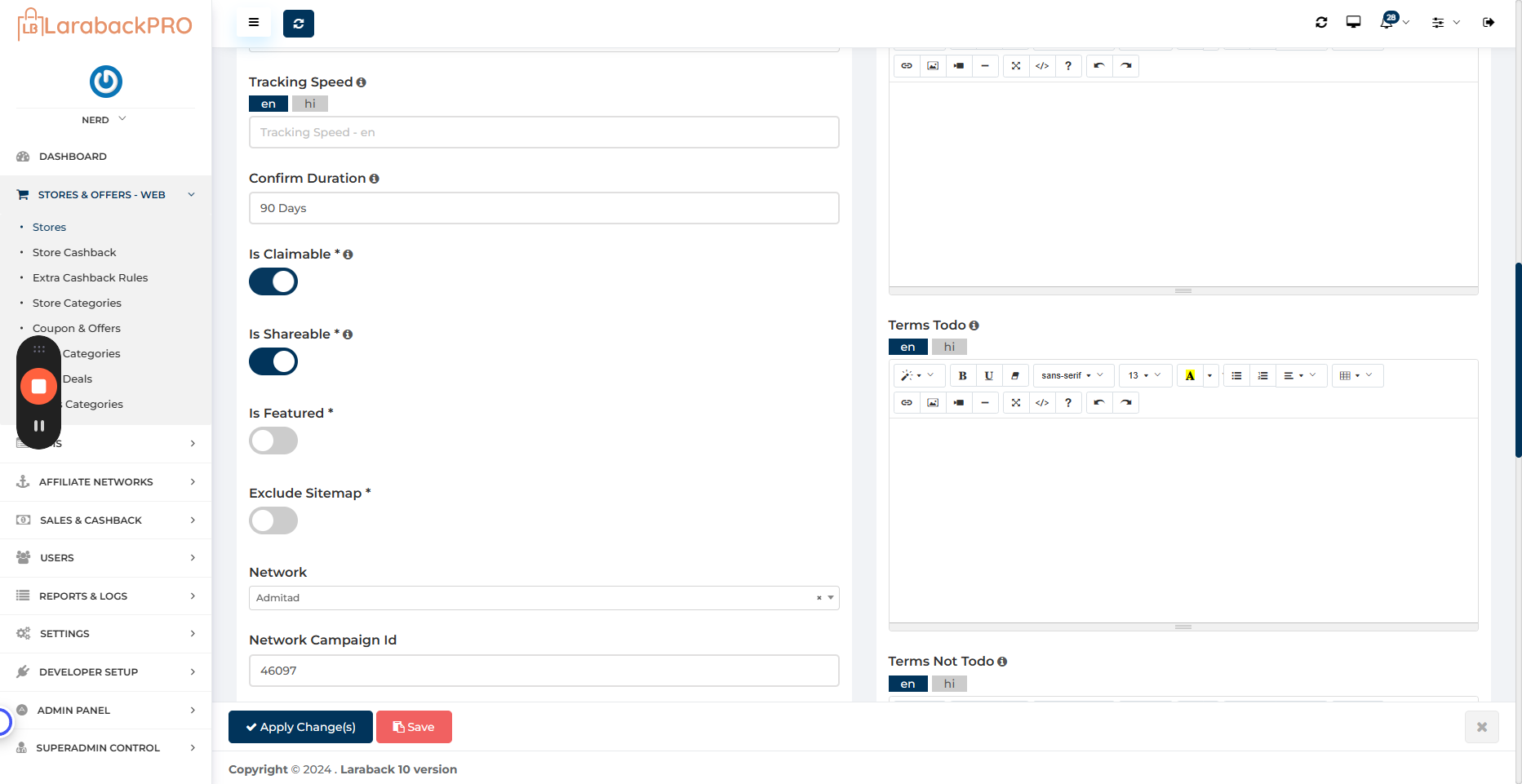Image resolution: width=1522 pixels, height=784 pixels.
Task: Open the Network dropdown showing Admitad
Action: [x=544, y=598]
